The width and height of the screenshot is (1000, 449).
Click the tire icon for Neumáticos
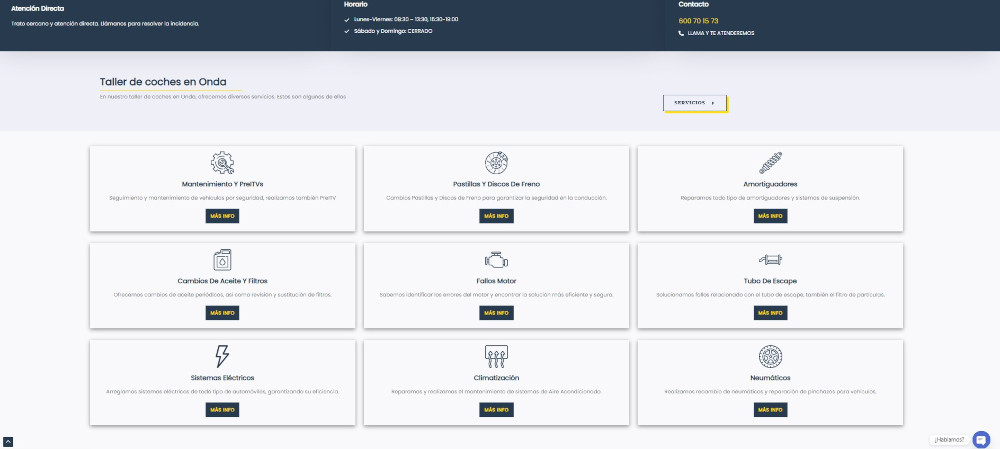(770, 356)
